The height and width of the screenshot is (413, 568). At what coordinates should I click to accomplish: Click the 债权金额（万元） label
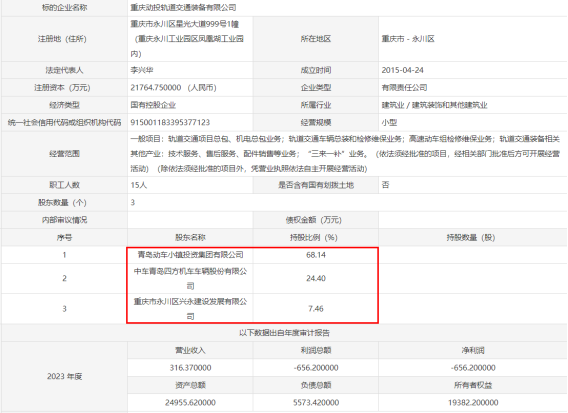click(x=314, y=220)
